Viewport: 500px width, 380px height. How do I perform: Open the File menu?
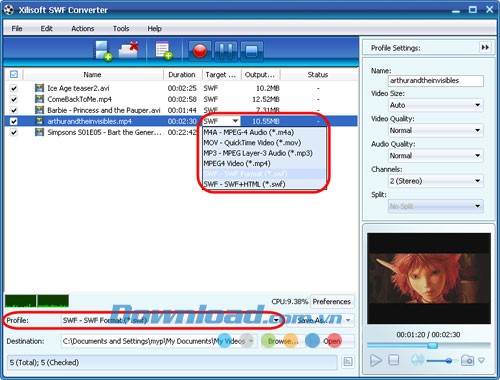click(x=17, y=29)
